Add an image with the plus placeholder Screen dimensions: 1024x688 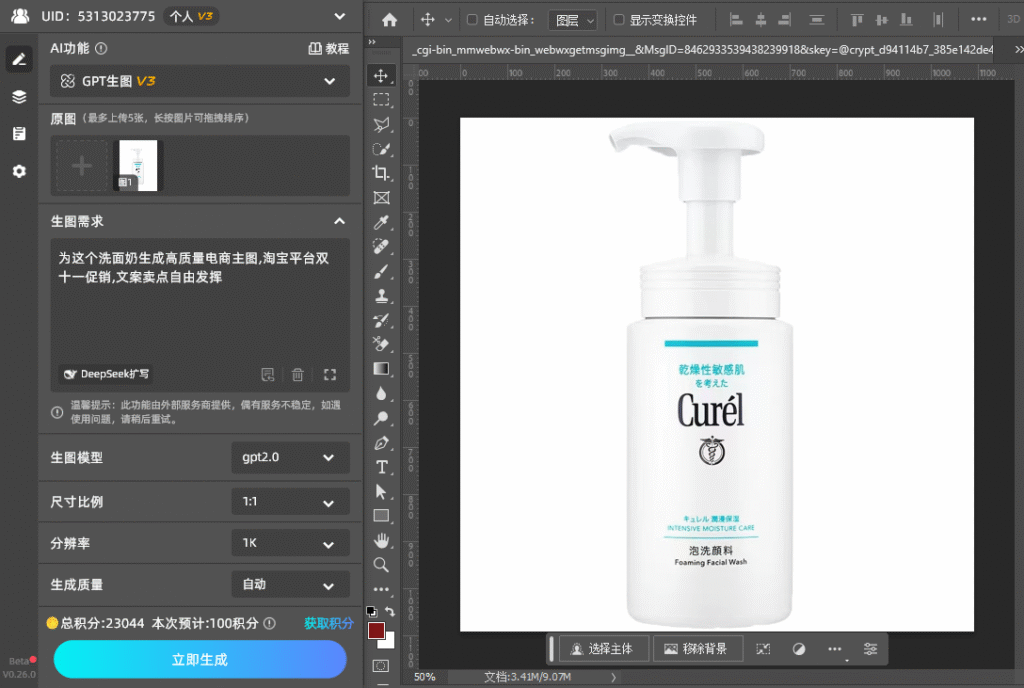click(82, 166)
